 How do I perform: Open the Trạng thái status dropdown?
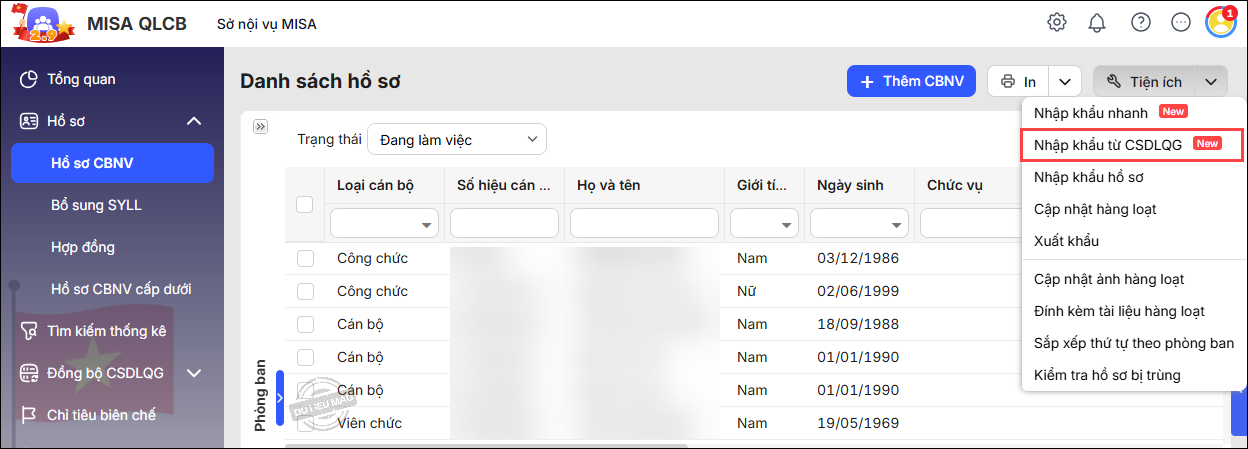457,140
